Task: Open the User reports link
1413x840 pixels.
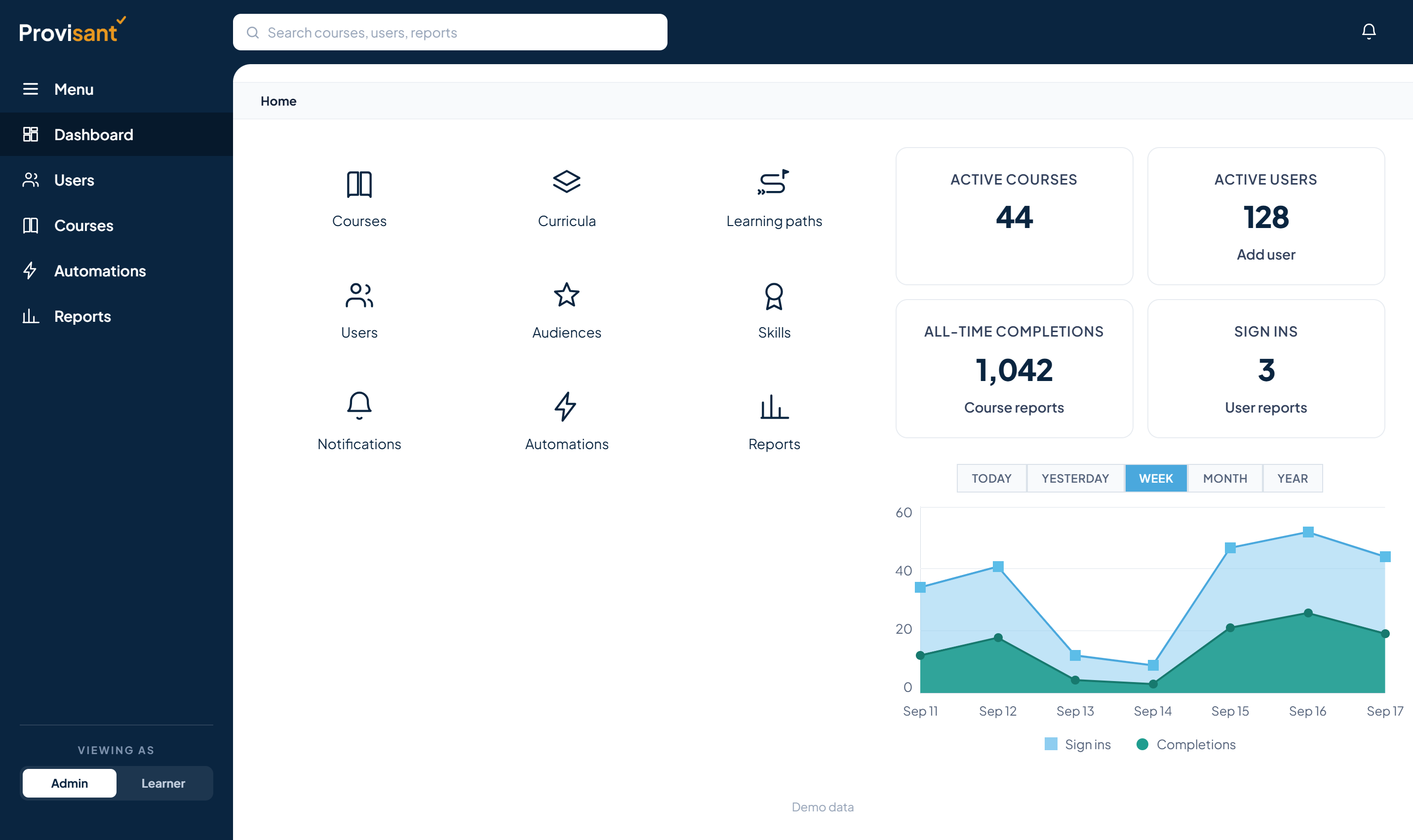Action: click(x=1266, y=407)
